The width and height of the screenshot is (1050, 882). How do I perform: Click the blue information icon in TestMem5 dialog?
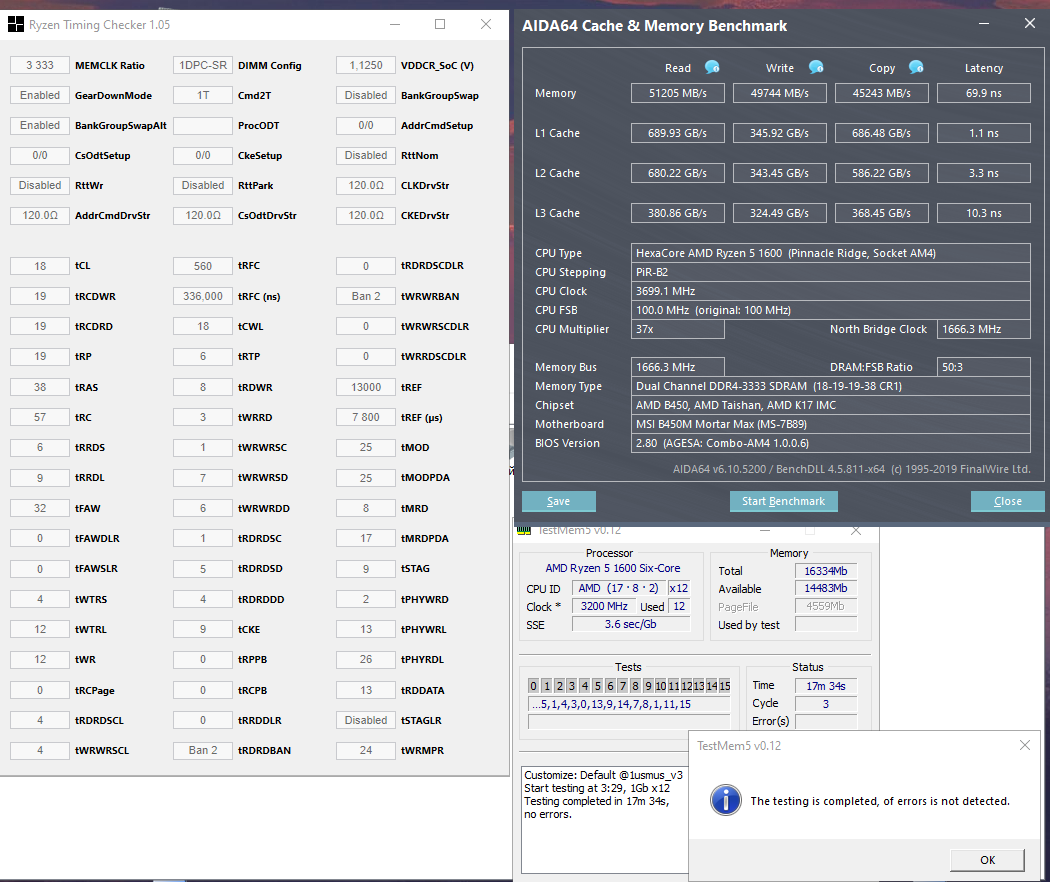pyautogui.click(x=726, y=800)
